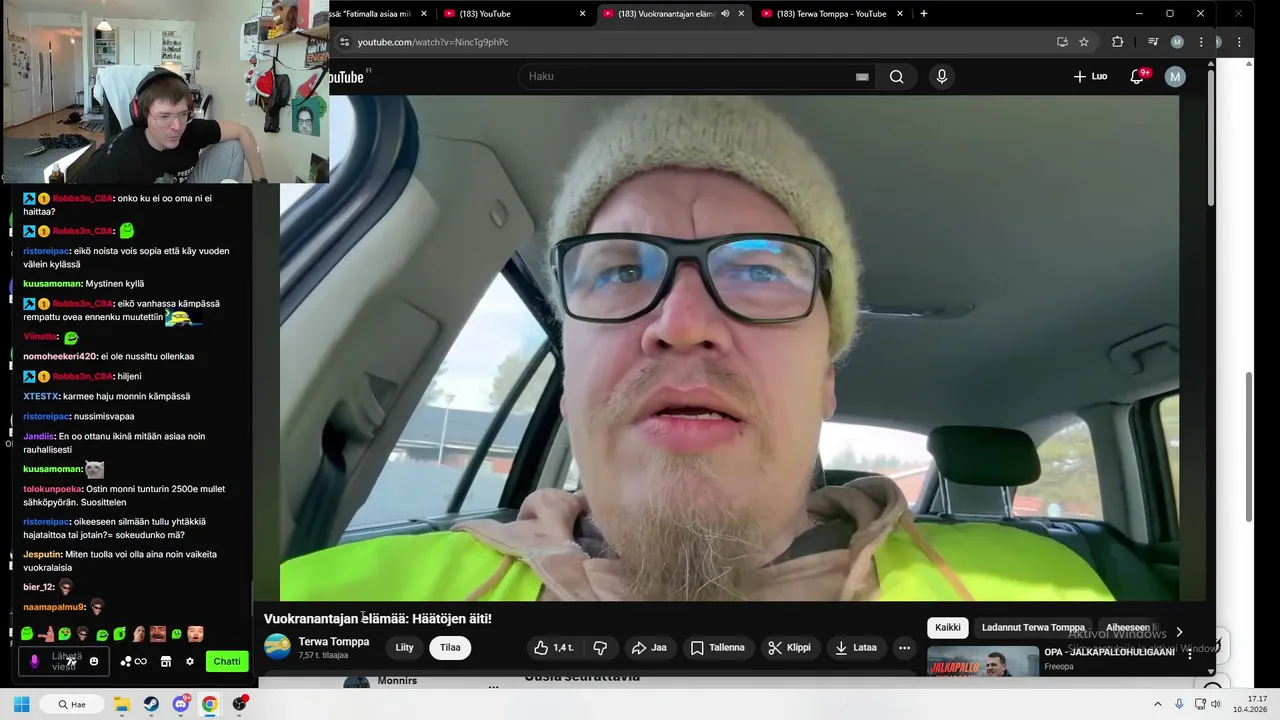Viewport: 1280px width, 720px height.
Task: Open Steam from taskbar
Action: pos(151,704)
